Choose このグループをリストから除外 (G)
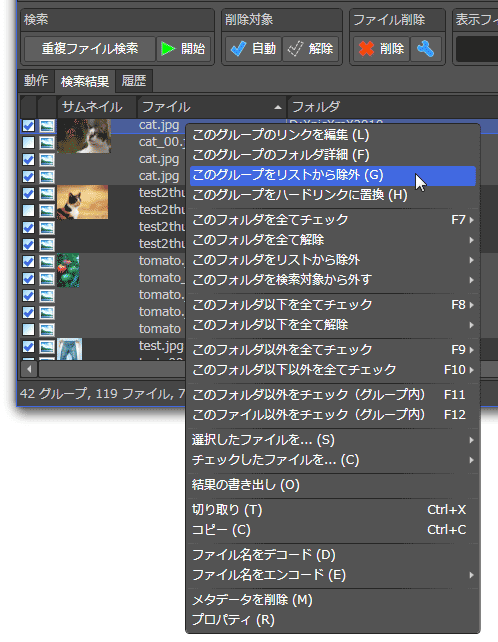The width and height of the screenshot is (498, 642). [333, 175]
